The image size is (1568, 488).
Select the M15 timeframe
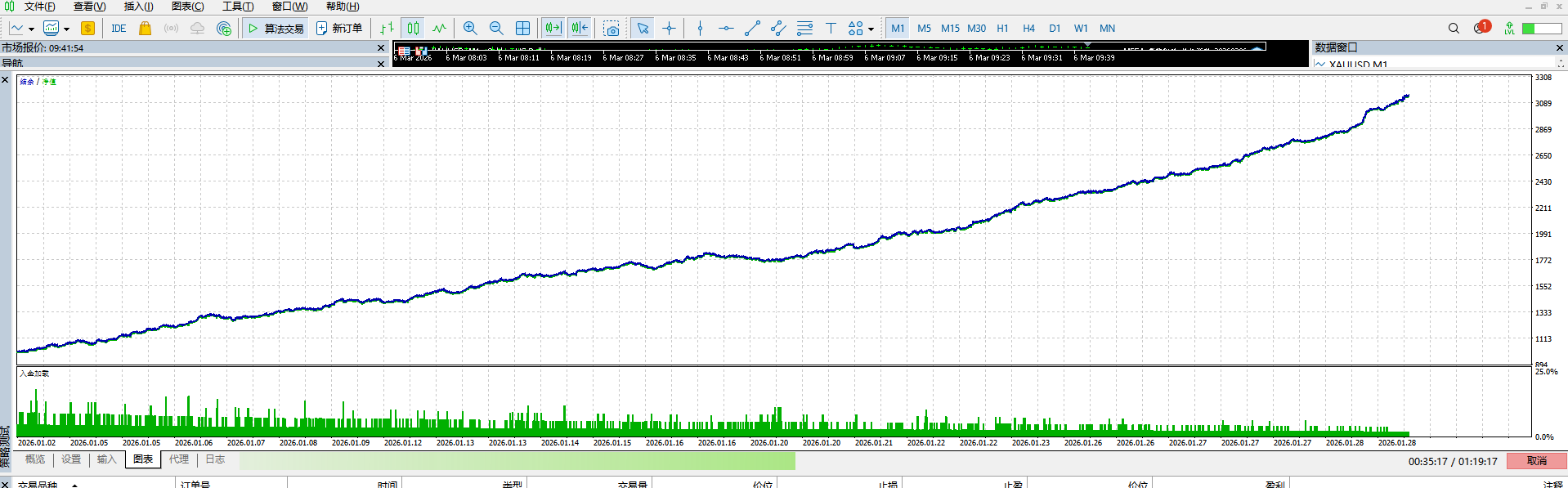(950, 29)
